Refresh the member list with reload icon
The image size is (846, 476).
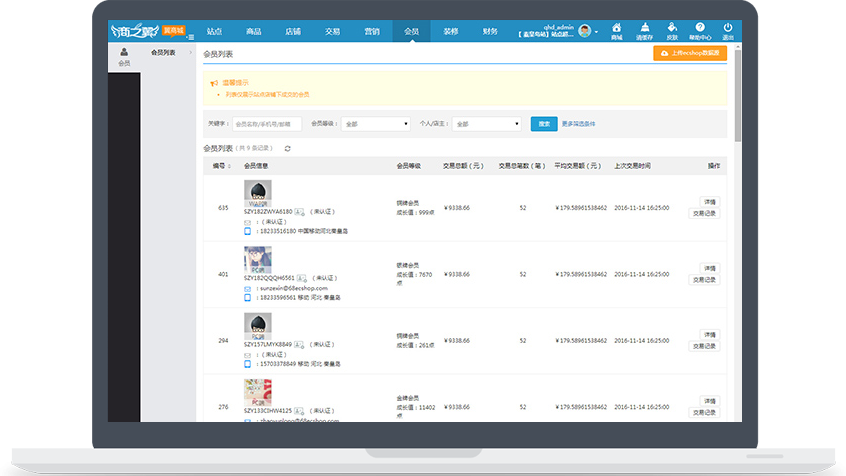tap(288, 148)
